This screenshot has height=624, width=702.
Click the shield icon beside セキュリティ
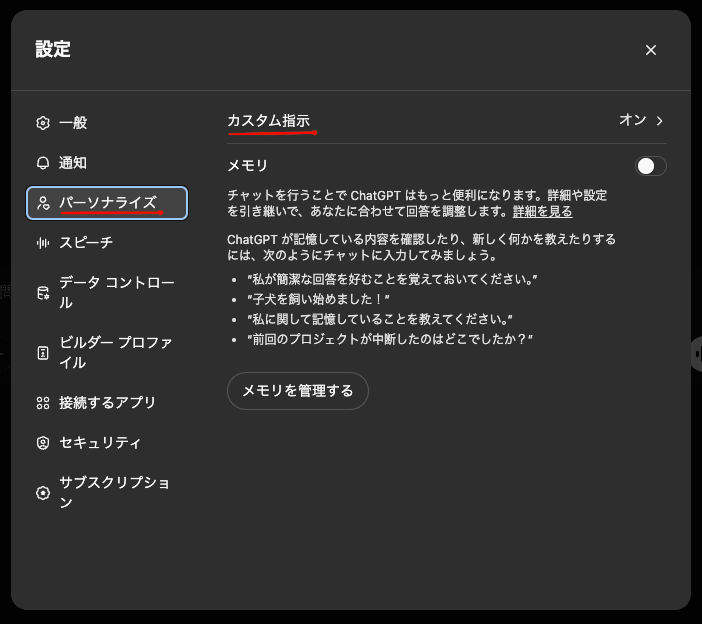[43, 443]
